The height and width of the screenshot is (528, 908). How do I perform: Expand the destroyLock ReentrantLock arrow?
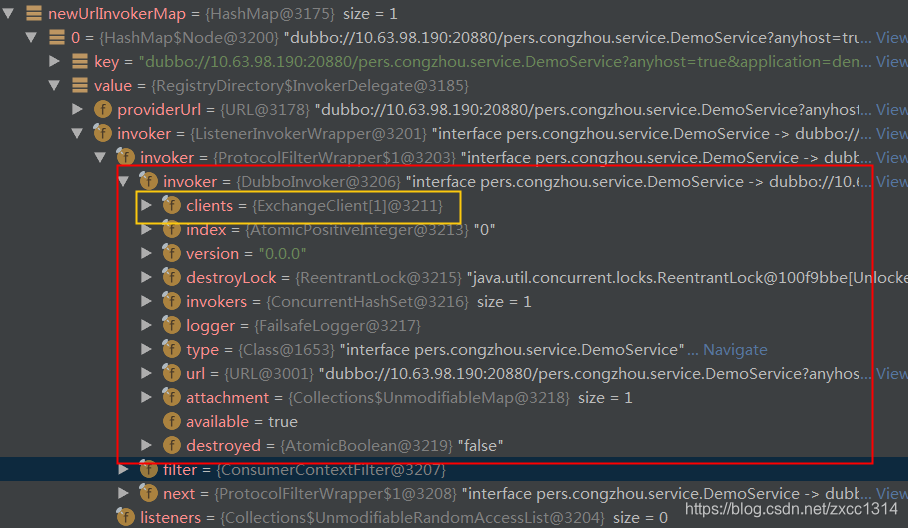click(147, 278)
